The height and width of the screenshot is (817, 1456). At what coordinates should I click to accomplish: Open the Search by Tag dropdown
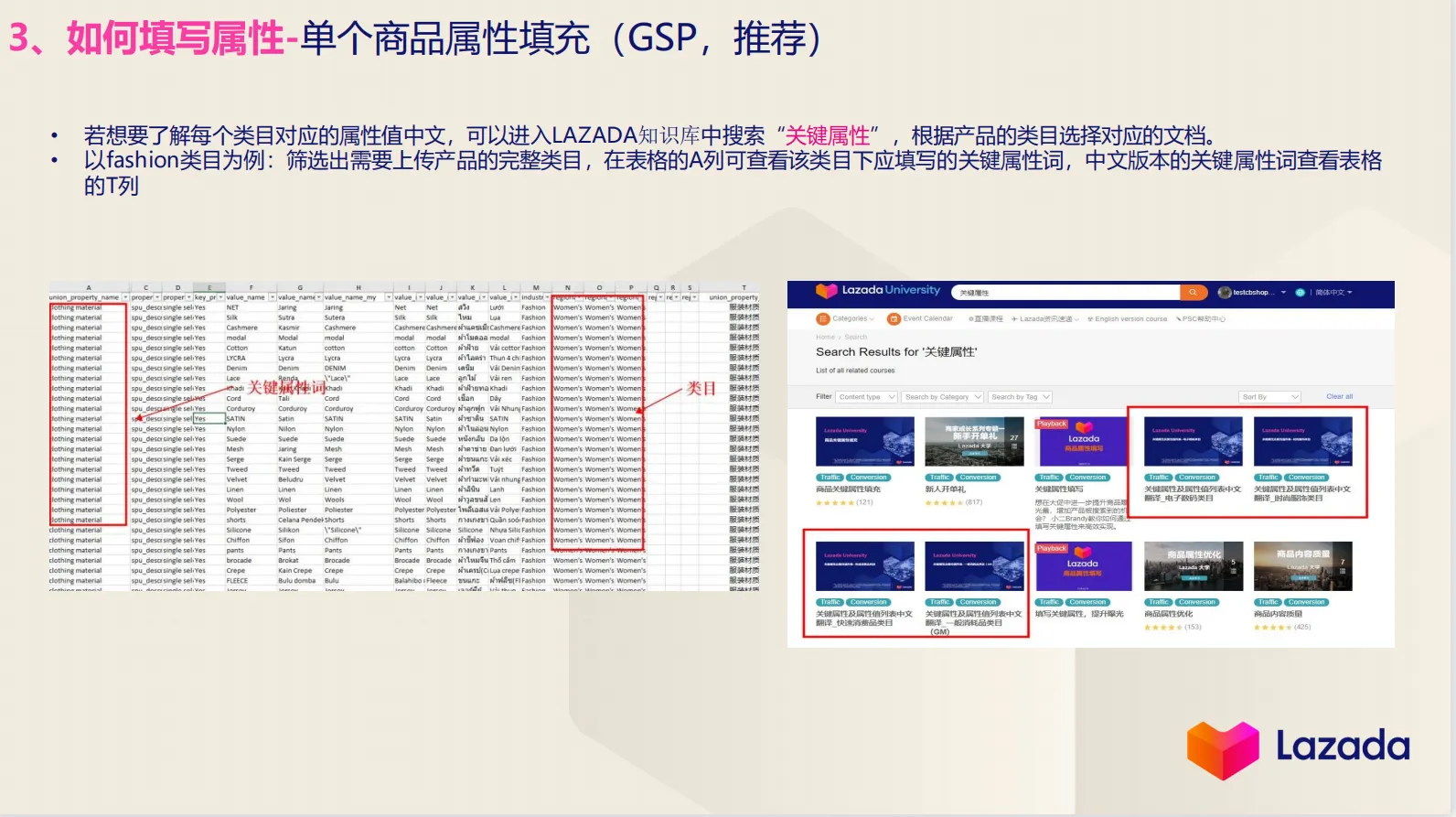coord(1021,397)
